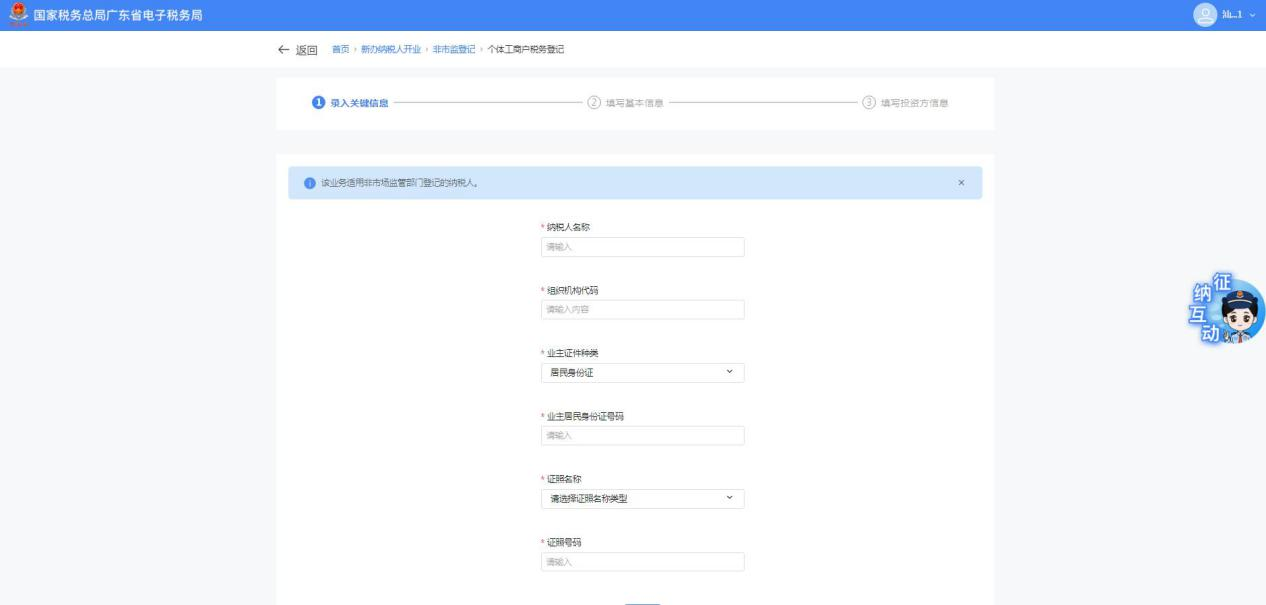
Task: Click step 1 录入关键信息 circle
Action: 318,102
